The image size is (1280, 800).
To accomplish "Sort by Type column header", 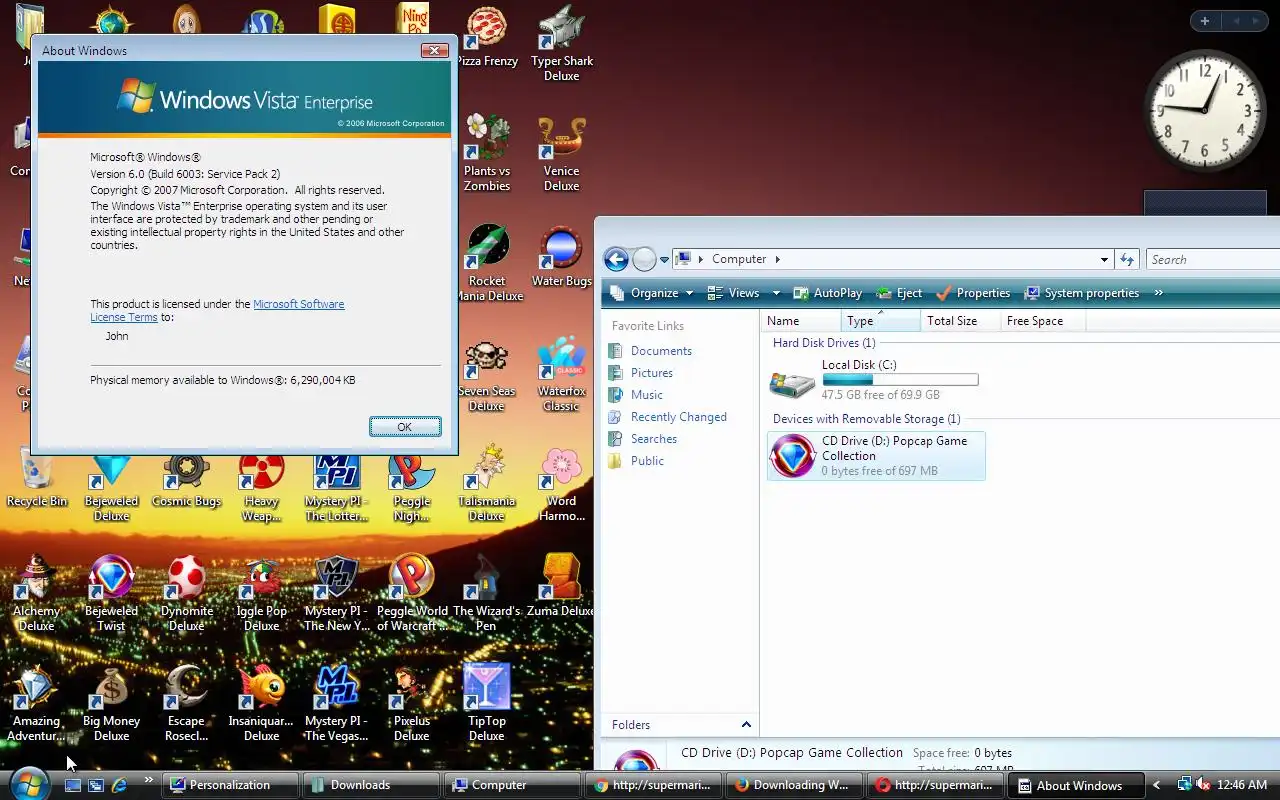I will tap(880, 321).
